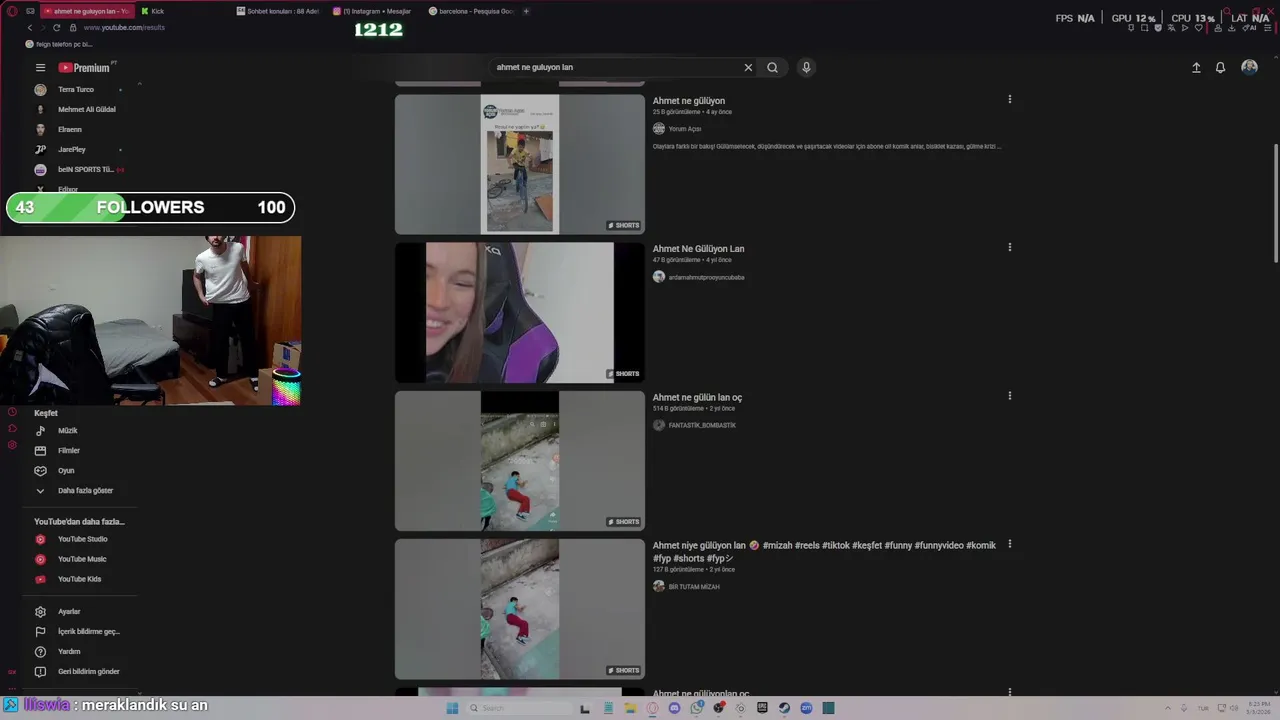Image resolution: width=1280 pixels, height=720 pixels.
Task: Open YouTube Studio from sidebar
Action: [x=80, y=539]
